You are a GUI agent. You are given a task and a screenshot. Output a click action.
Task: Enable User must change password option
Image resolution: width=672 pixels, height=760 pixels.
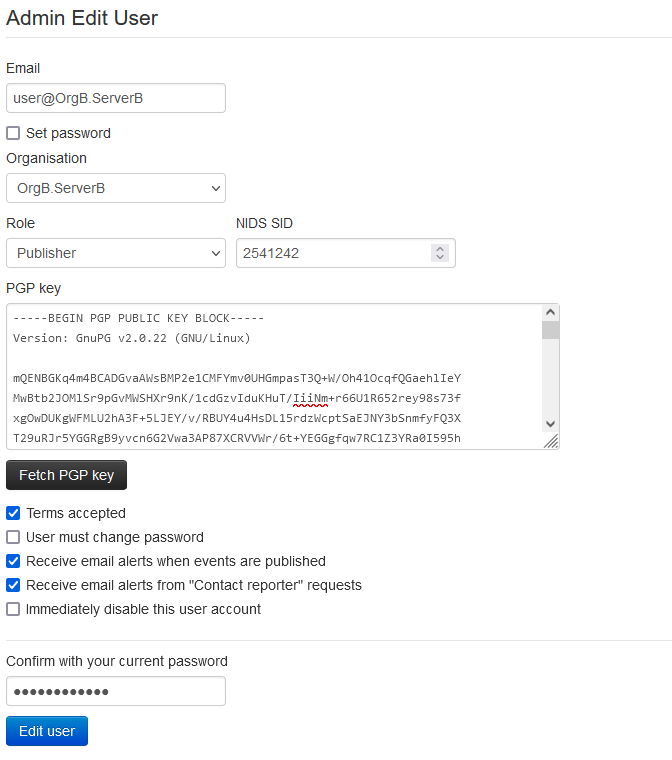(13, 537)
